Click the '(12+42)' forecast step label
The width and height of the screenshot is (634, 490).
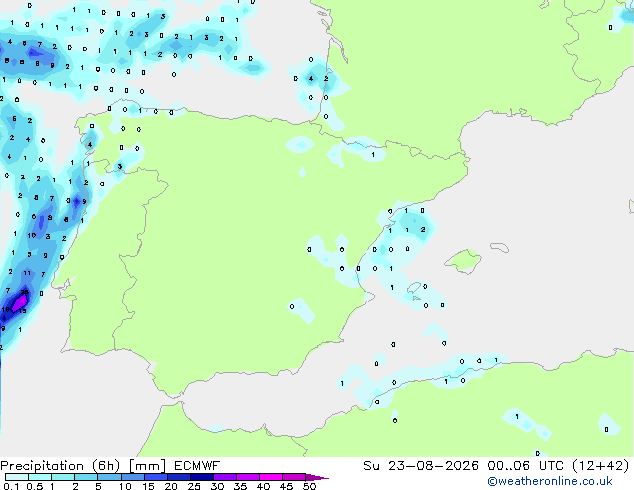pyautogui.click(x=601, y=466)
